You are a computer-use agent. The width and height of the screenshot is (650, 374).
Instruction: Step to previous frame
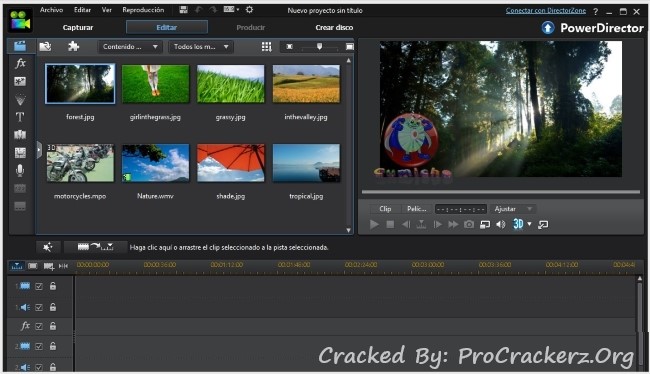(x=405, y=224)
